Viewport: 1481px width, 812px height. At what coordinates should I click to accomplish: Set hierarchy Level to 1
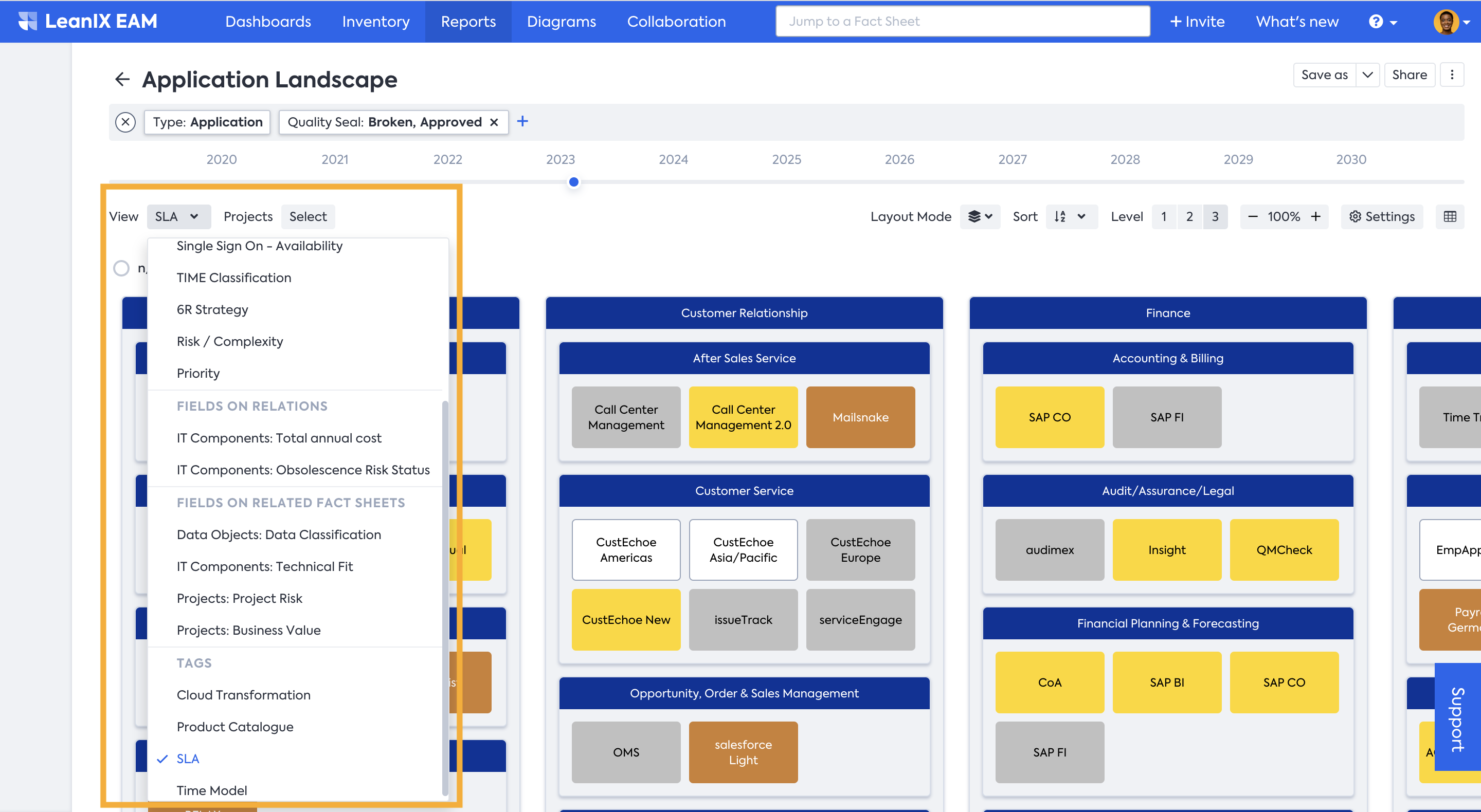coord(1164,217)
